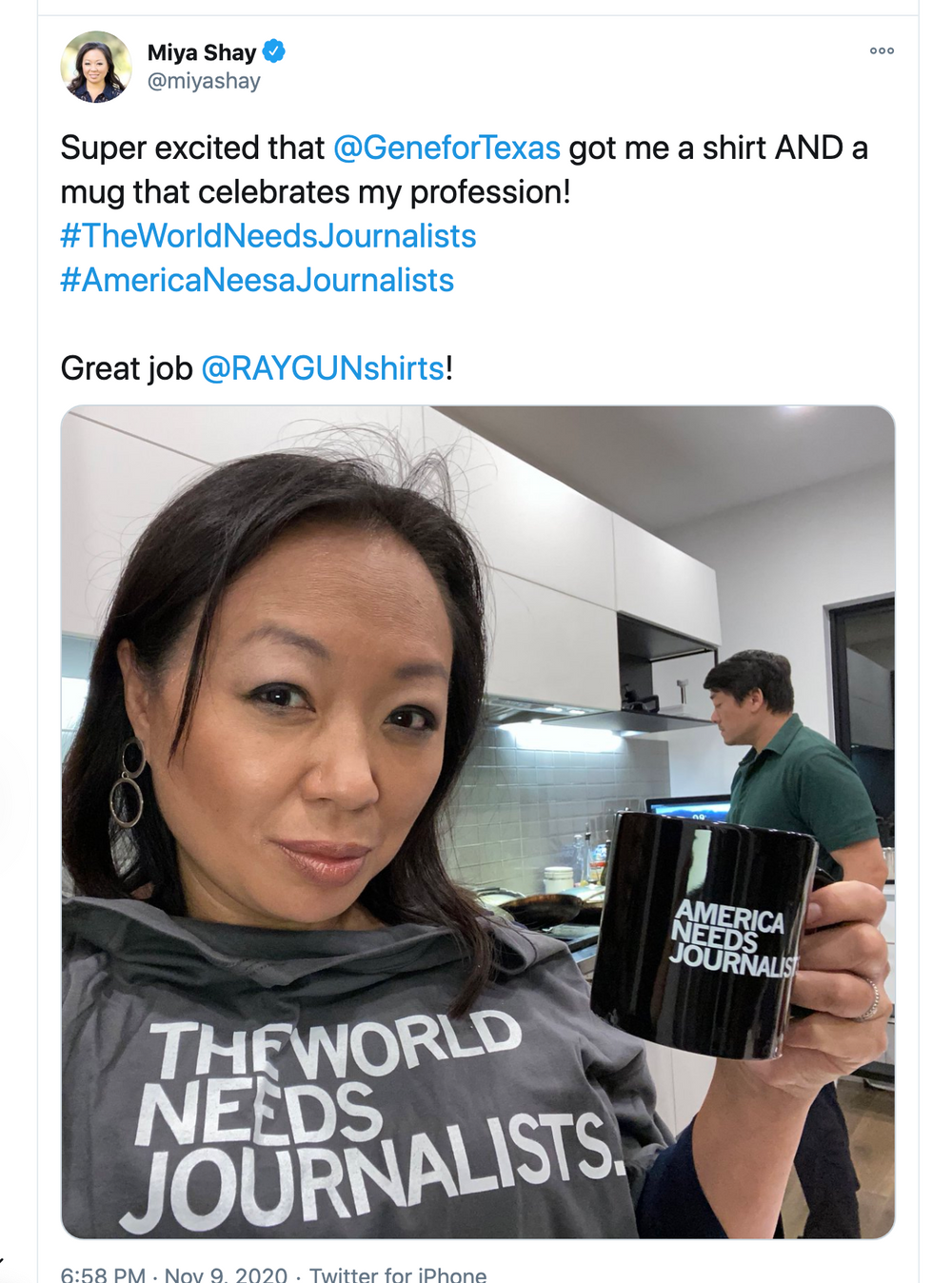
Task: Click Miya Shay's profile avatar
Action: [x=96, y=67]
